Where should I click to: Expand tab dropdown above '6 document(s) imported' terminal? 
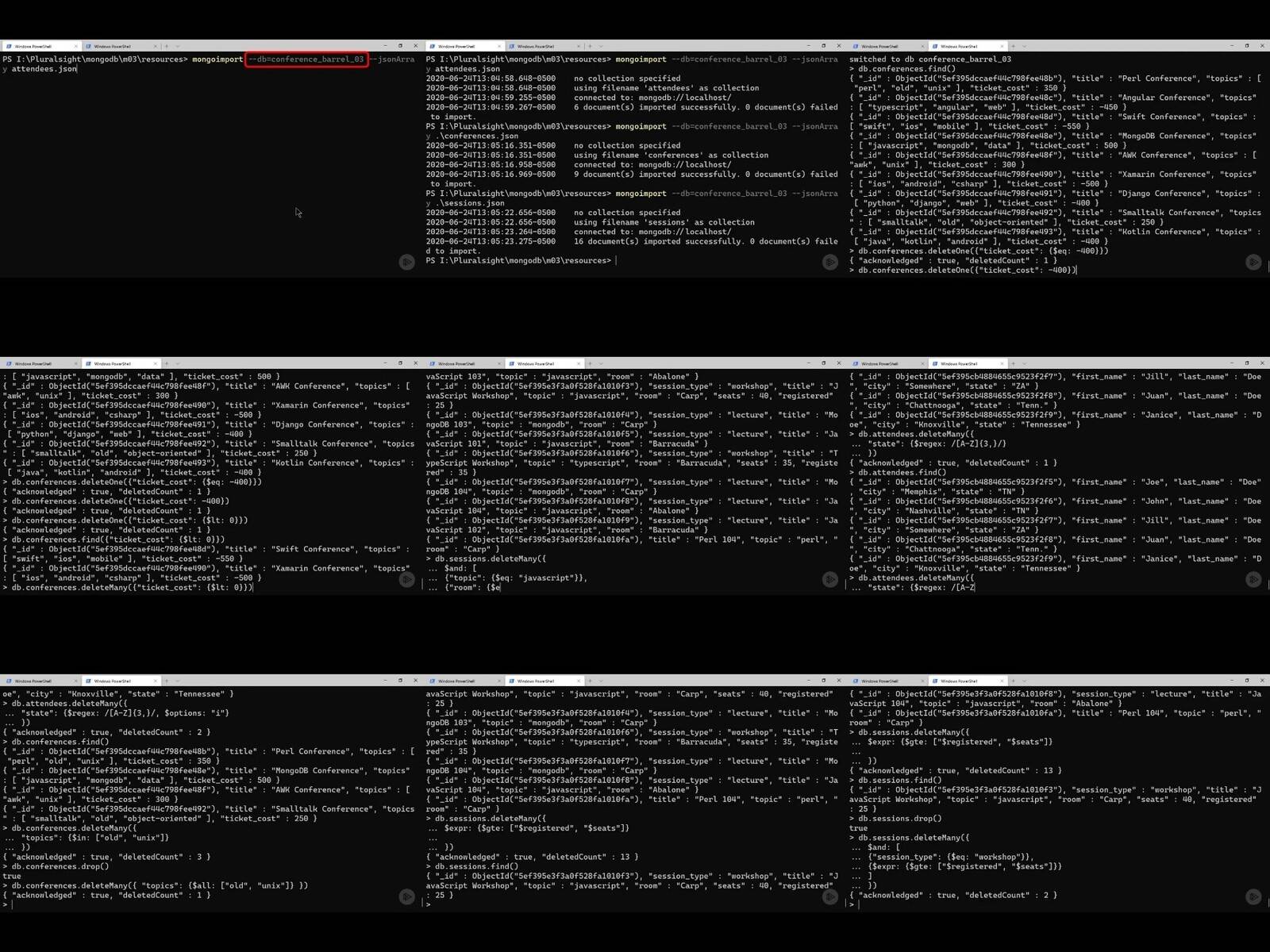coord(601,46)
